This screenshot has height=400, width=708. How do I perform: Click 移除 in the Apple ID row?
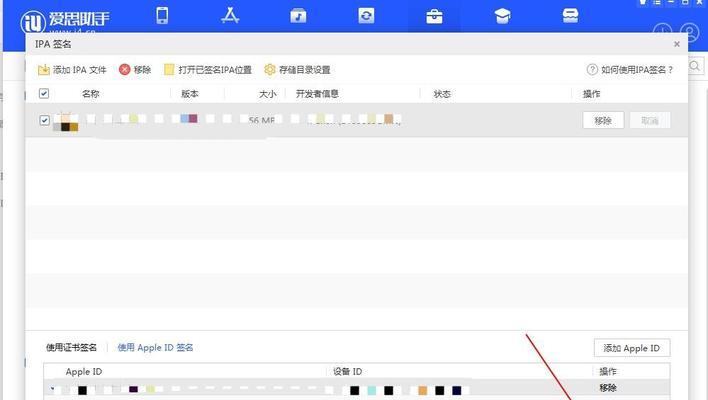point(608,388)
